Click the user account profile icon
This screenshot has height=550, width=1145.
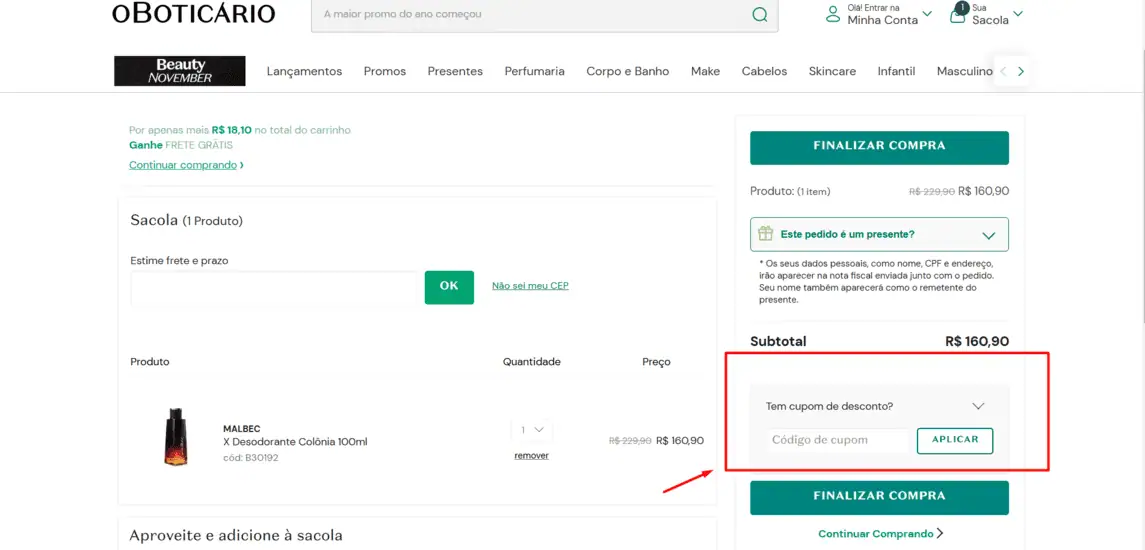(832, 14)
